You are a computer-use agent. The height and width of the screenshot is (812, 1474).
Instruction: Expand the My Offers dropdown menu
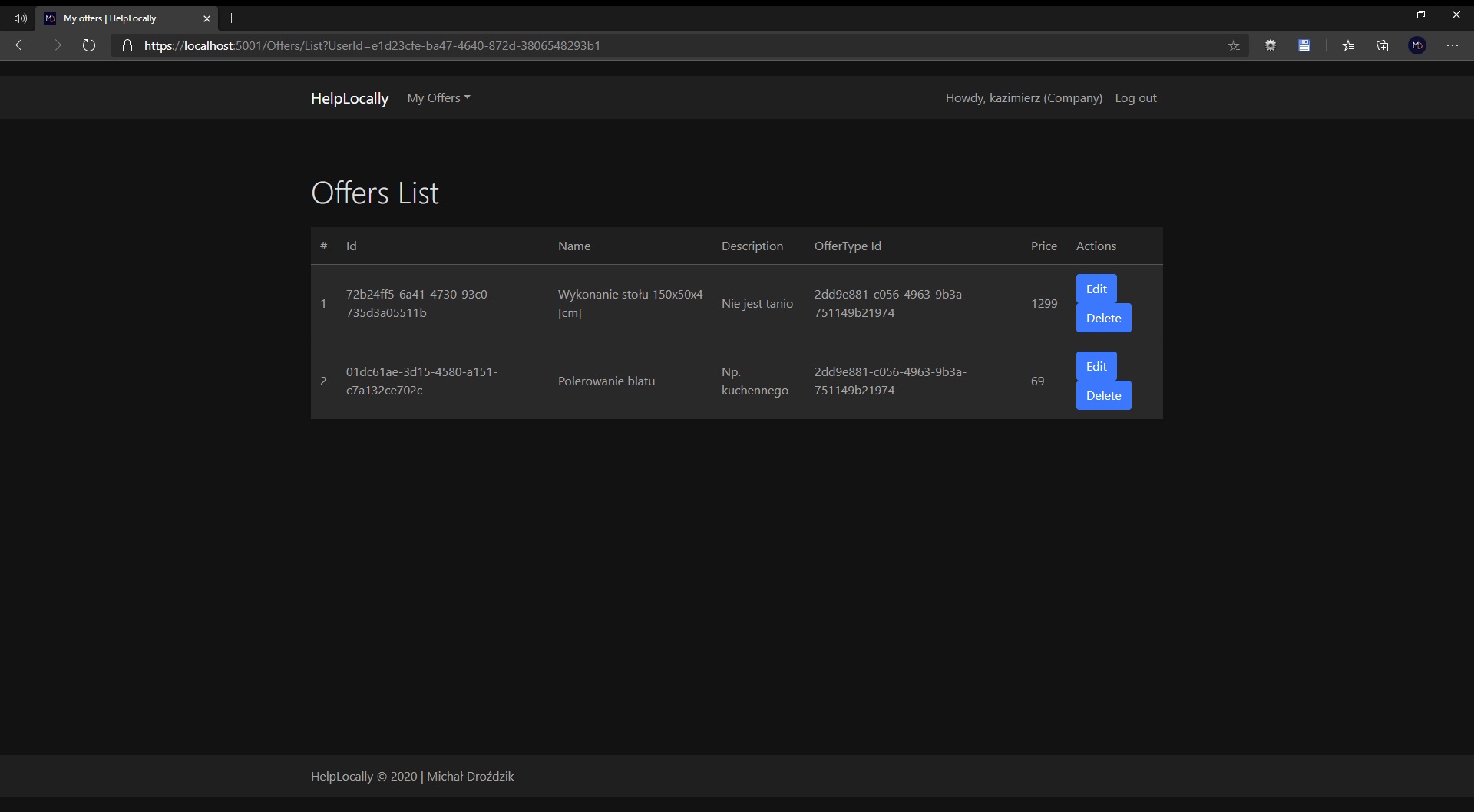[438, 97]
